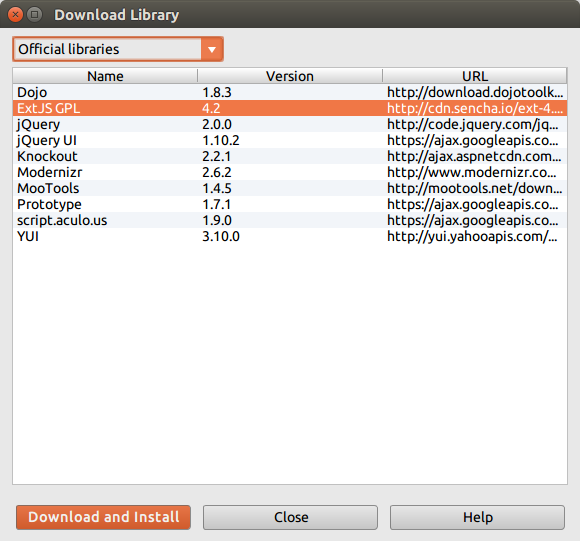
Task: Select the ExtJS GPL library row
Action: (290, 108)
